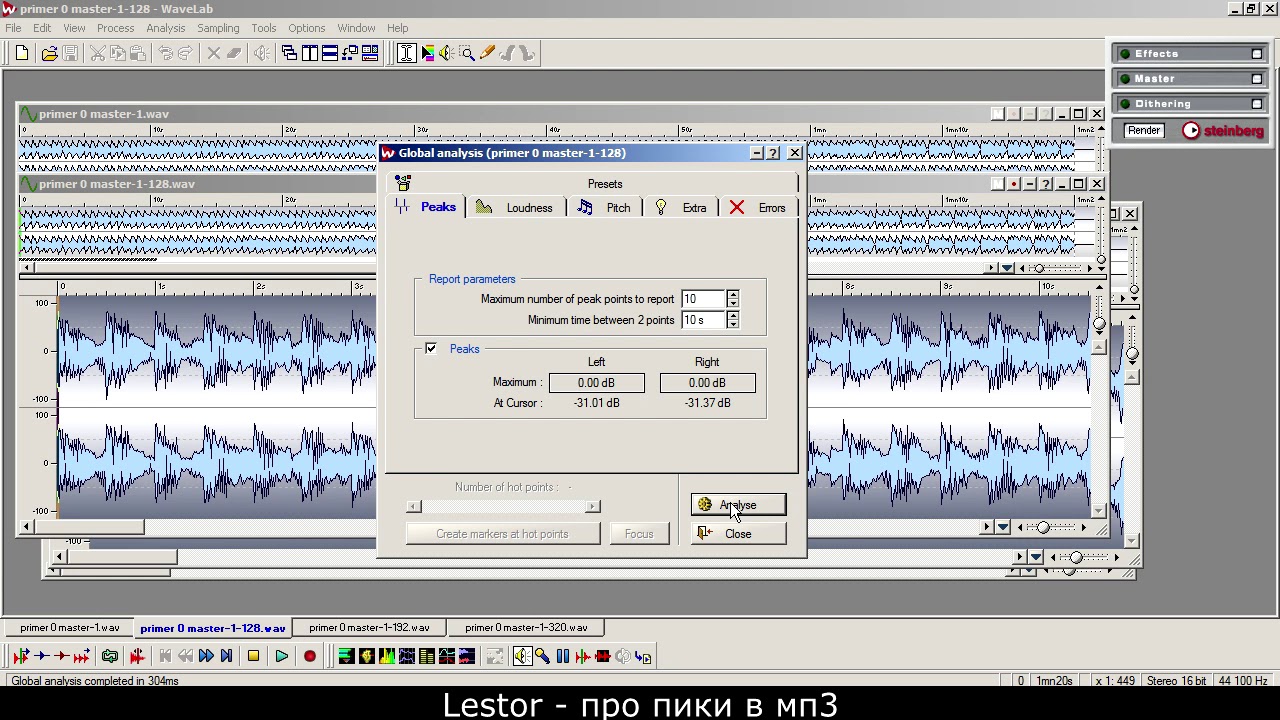Start recording with the red circle

[x=309, y=656]
